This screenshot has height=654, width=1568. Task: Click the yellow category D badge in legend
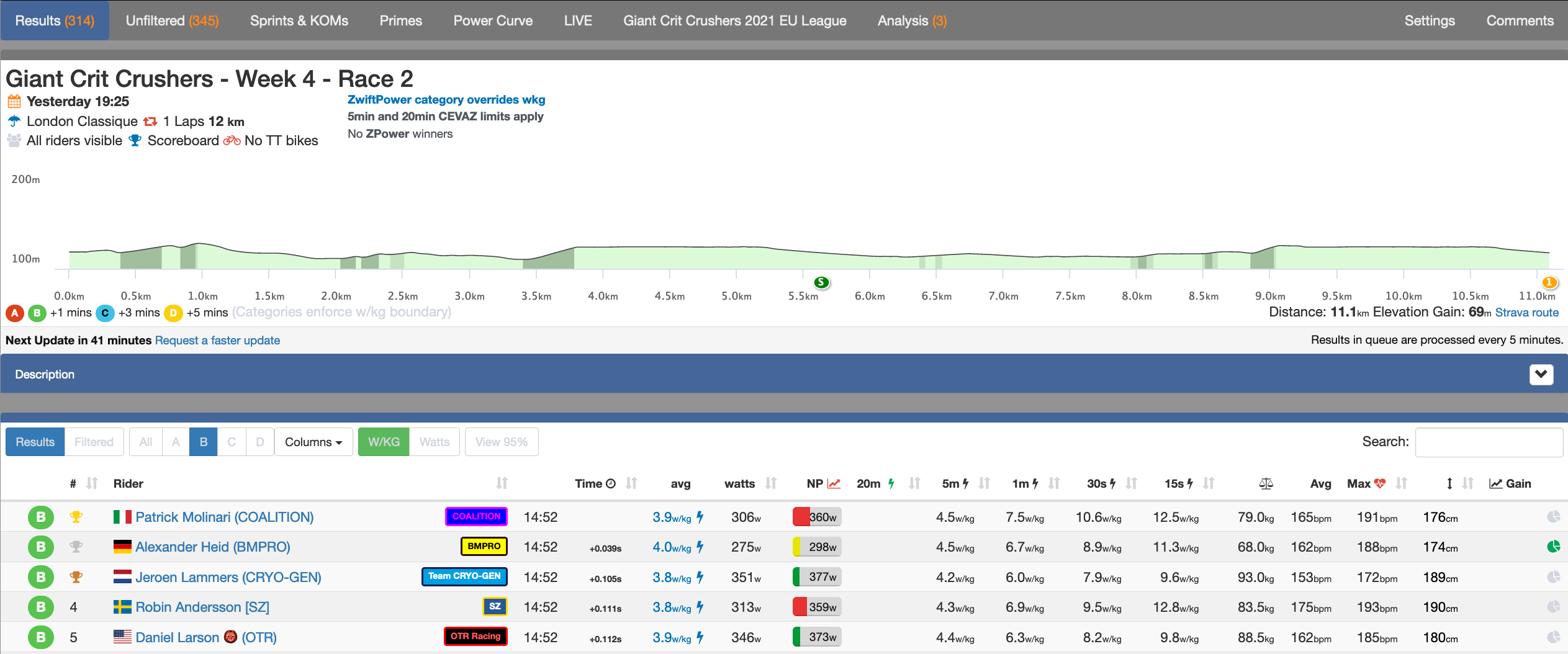point(173,313)
